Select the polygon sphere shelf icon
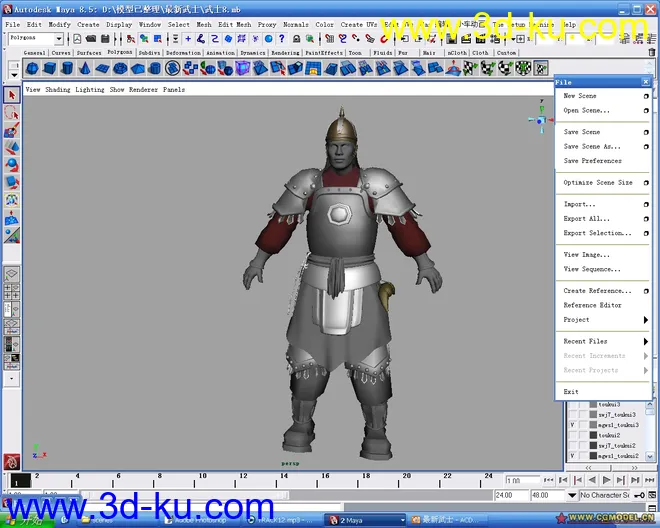The height and width of the screenshot is (528, 660). (32, 69)
